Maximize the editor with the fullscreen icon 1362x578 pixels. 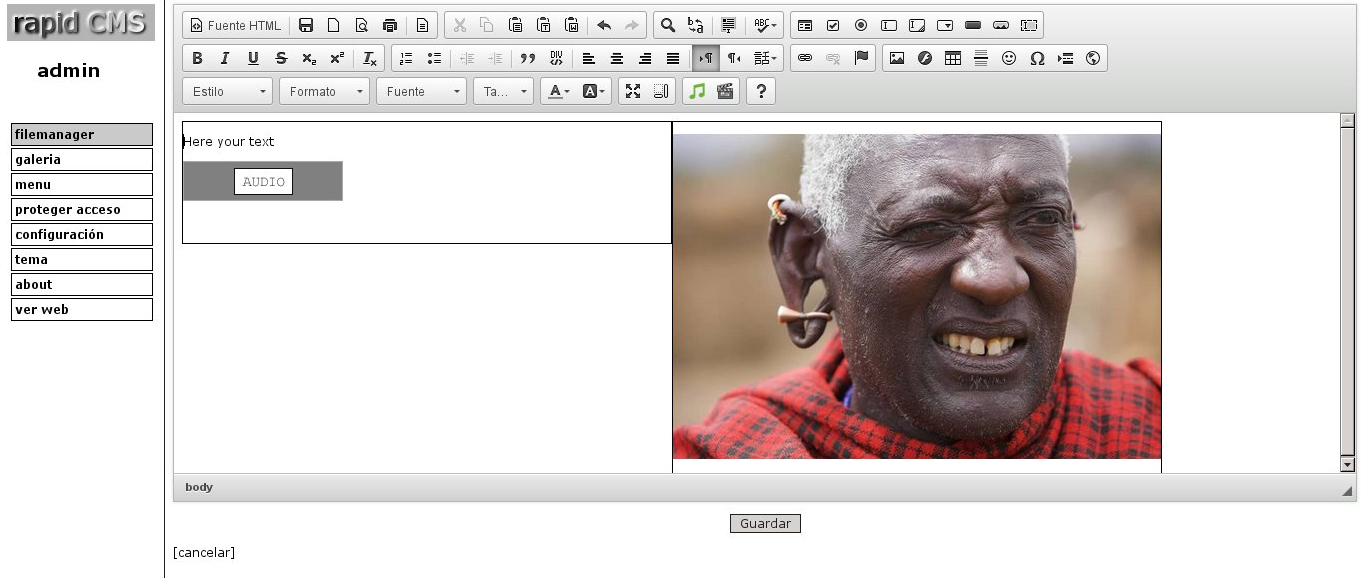coord(633,91)
